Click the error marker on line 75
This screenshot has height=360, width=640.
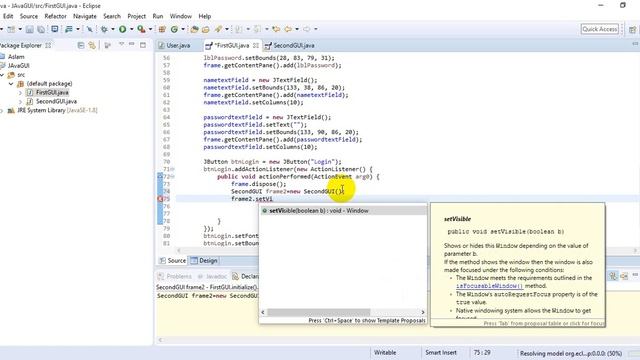(x=160, y=199)
